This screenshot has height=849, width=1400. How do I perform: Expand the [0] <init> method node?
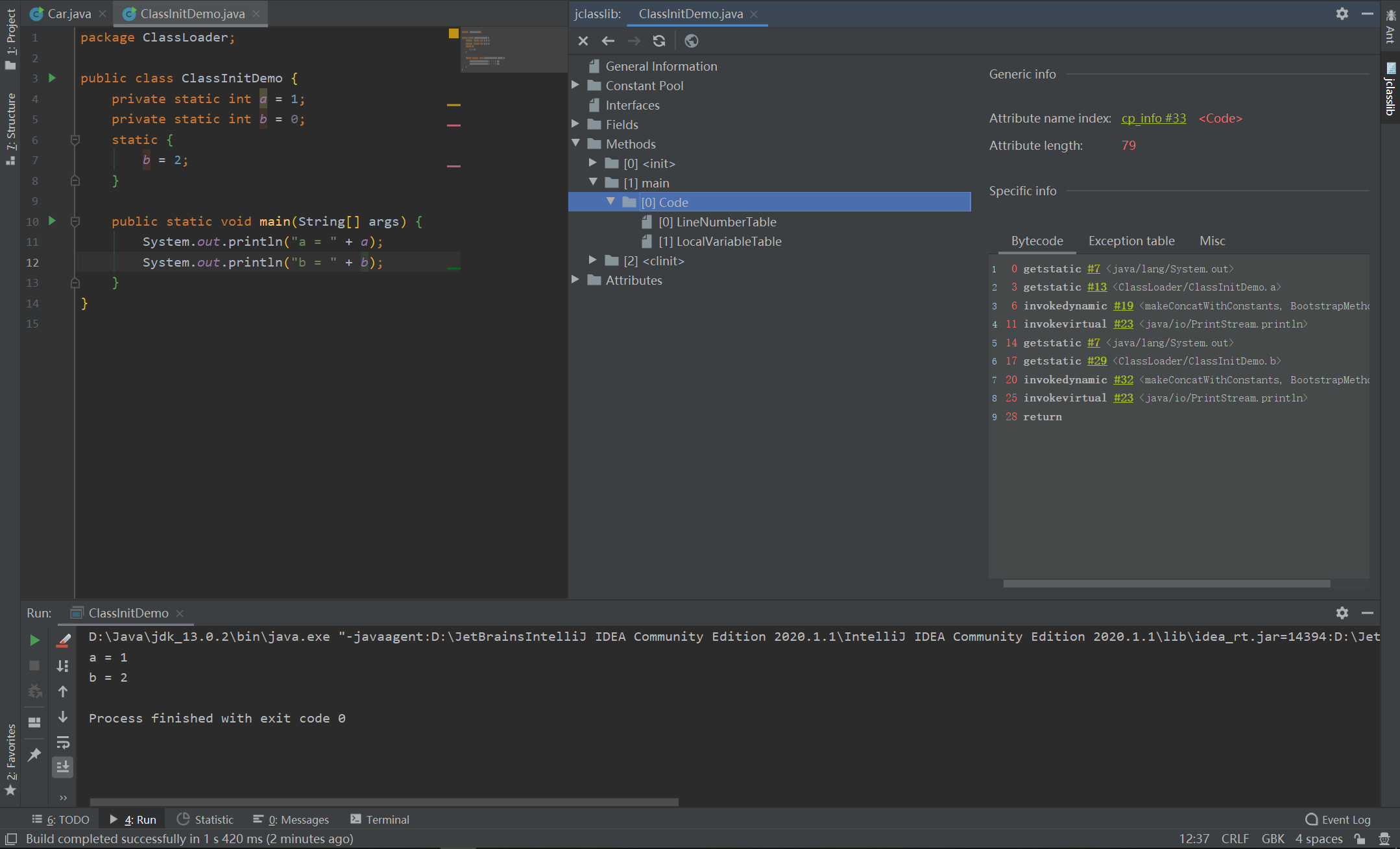coord(593,163)
